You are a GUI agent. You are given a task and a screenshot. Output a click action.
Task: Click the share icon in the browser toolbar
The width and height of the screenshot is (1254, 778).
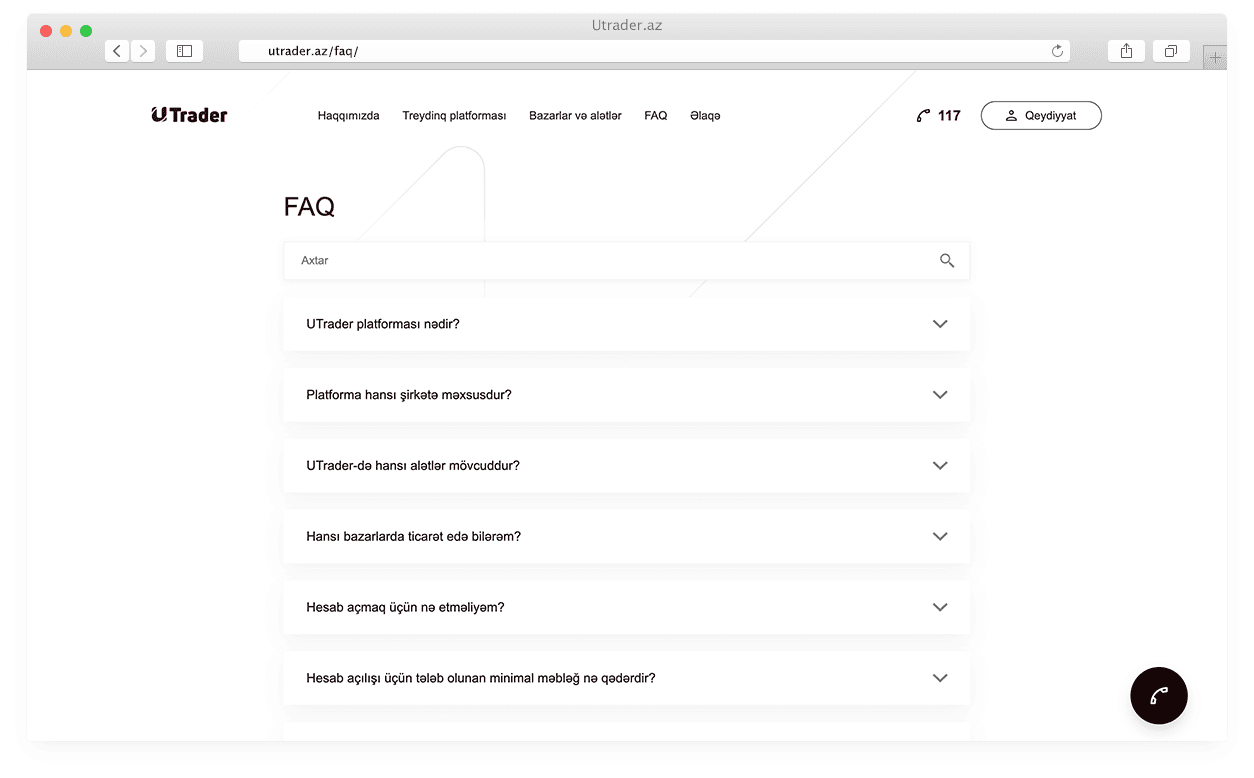pos(1126,50)
